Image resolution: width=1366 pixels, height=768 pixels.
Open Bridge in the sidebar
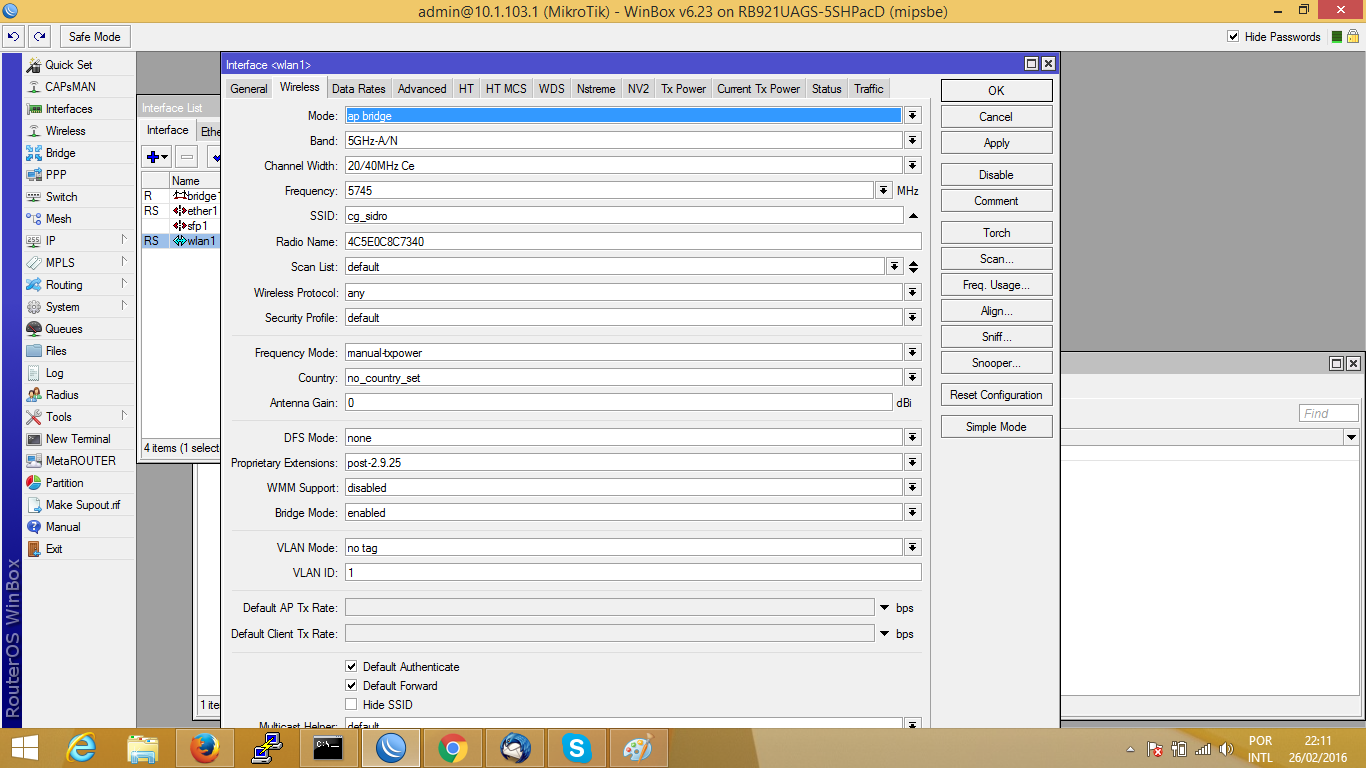click(60, 153)
